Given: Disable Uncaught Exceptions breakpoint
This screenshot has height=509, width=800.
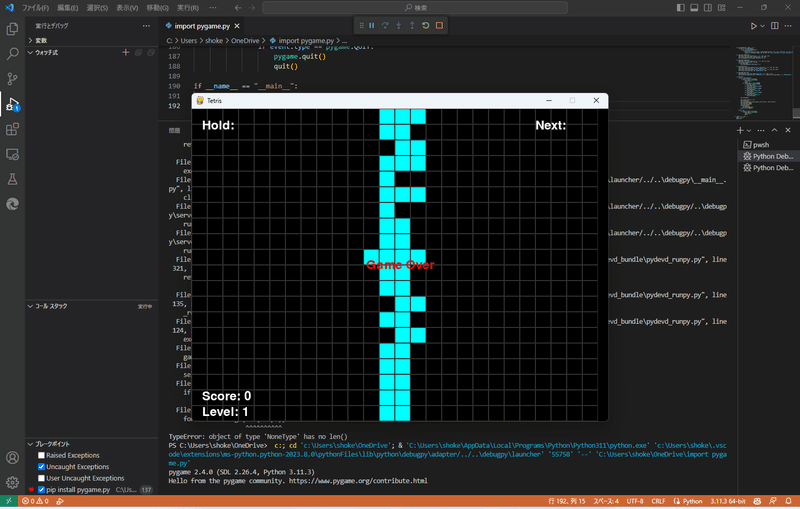Looking at the screenshot, I should tap(41, 467).
